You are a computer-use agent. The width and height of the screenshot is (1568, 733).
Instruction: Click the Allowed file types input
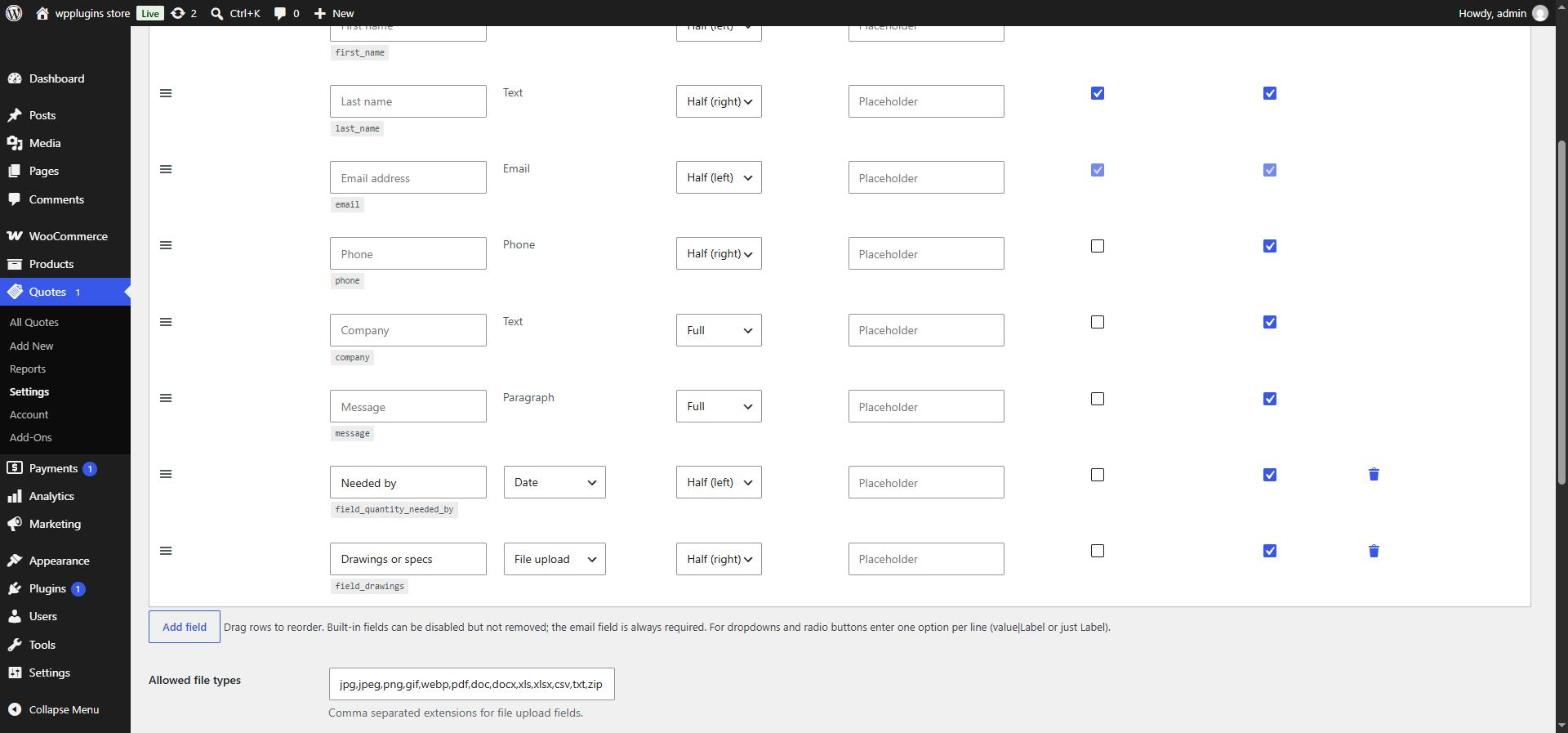coord(471,684)
